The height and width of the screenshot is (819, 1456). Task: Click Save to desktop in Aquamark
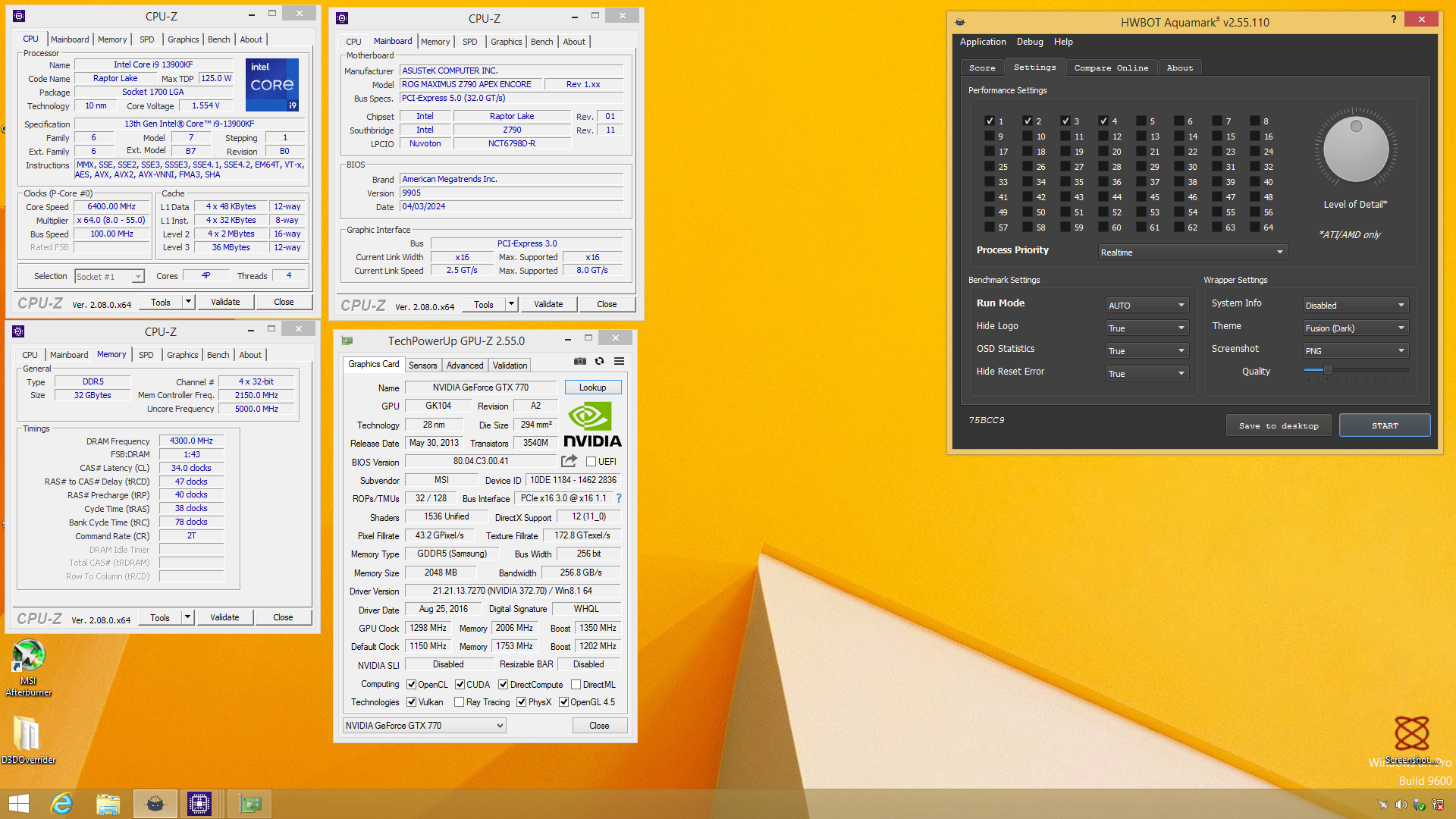tap(1279, 425)
